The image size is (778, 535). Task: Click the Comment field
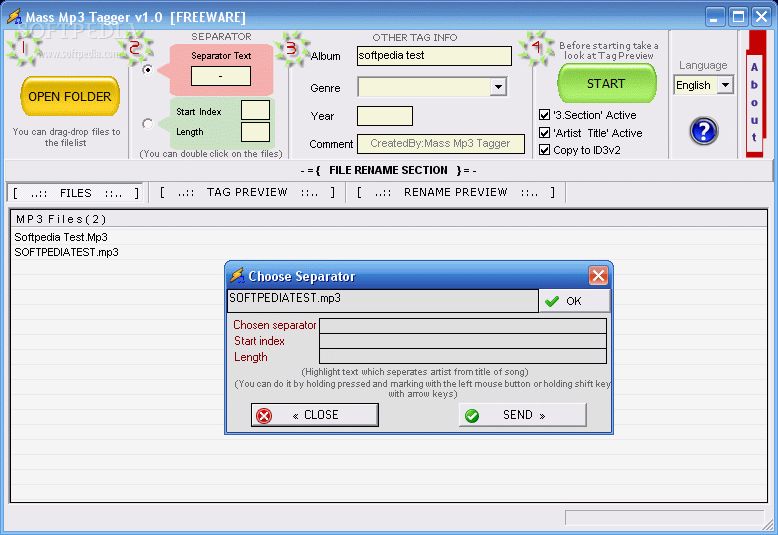coord(441,143)
